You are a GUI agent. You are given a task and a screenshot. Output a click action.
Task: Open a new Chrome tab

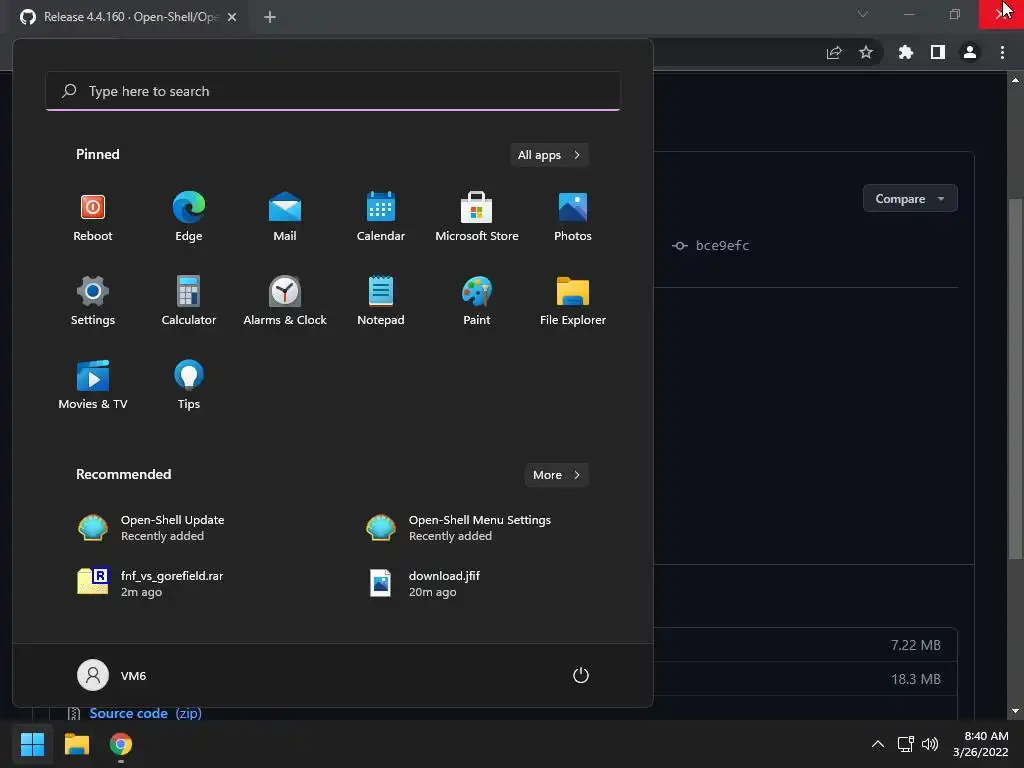[x=270, y=17]
